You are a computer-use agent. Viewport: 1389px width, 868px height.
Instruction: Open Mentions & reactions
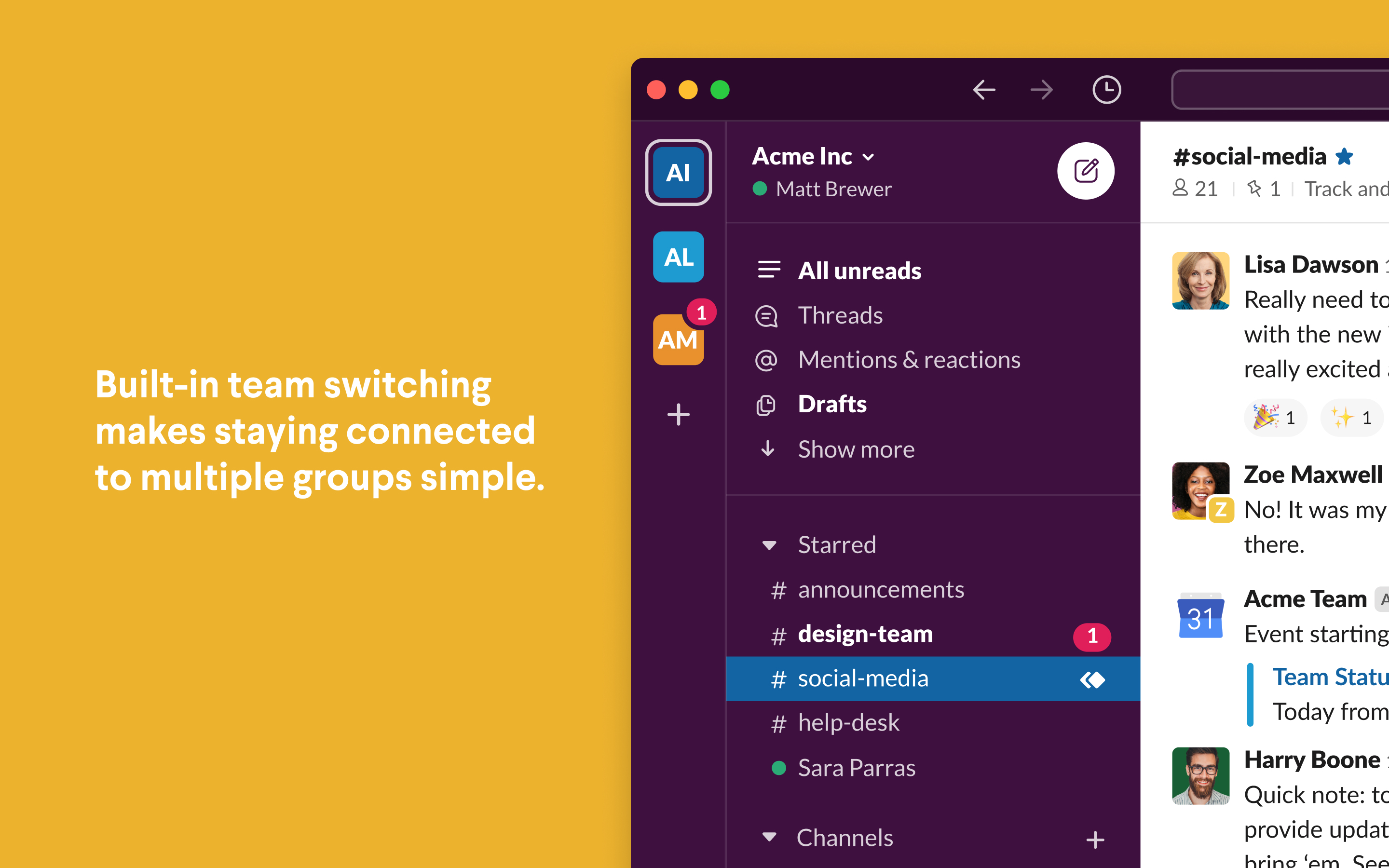[x=909, y=360]
